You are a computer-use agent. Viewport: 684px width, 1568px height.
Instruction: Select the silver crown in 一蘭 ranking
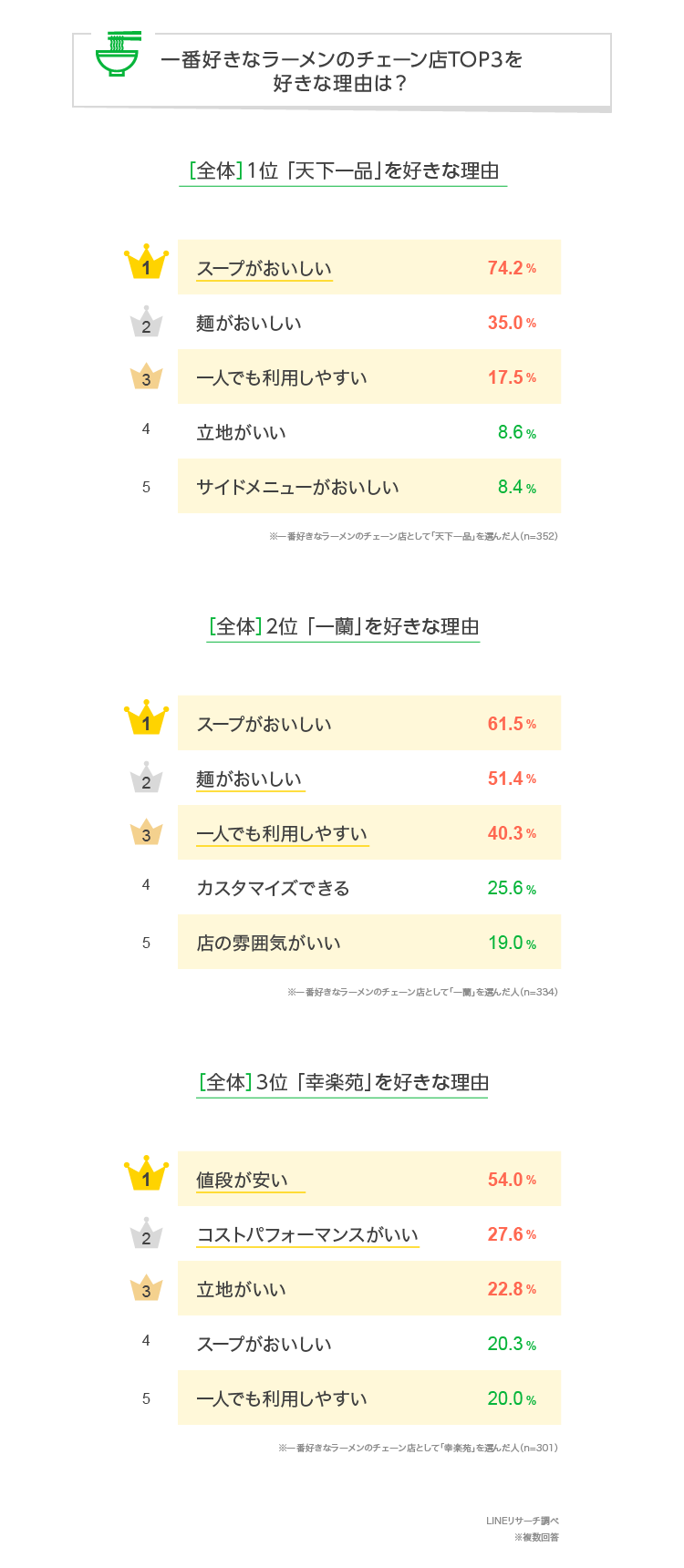[x=146, y=779]
